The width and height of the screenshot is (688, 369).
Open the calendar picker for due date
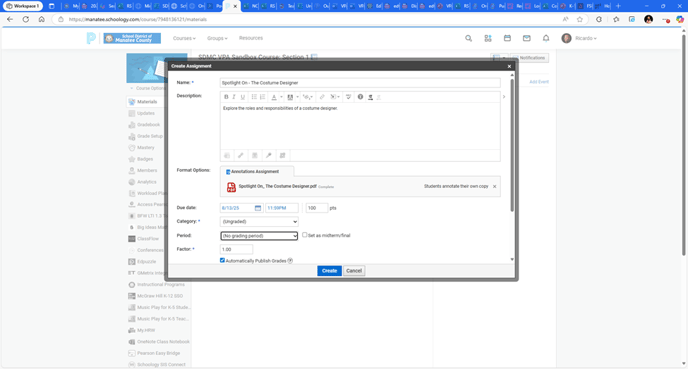pyautogui.click(x=258, y=208)
